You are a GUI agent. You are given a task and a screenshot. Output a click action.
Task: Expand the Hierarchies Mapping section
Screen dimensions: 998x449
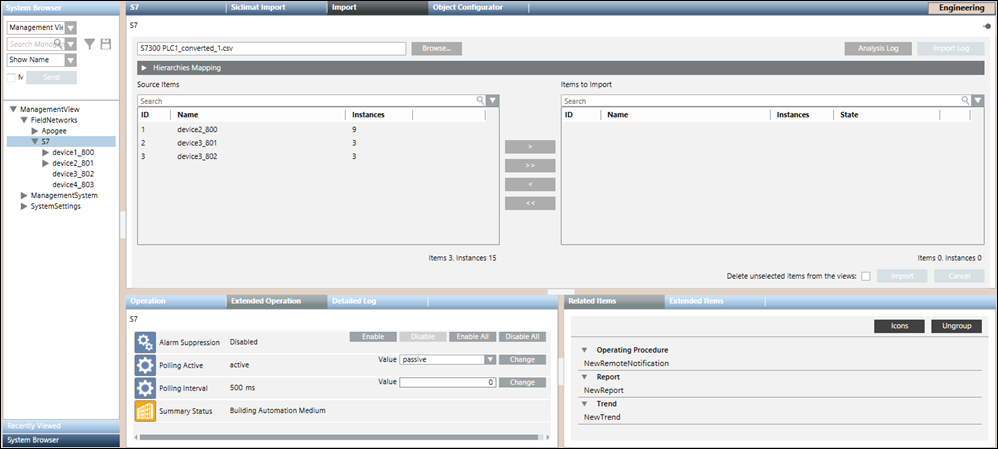[x=144, y=68]
